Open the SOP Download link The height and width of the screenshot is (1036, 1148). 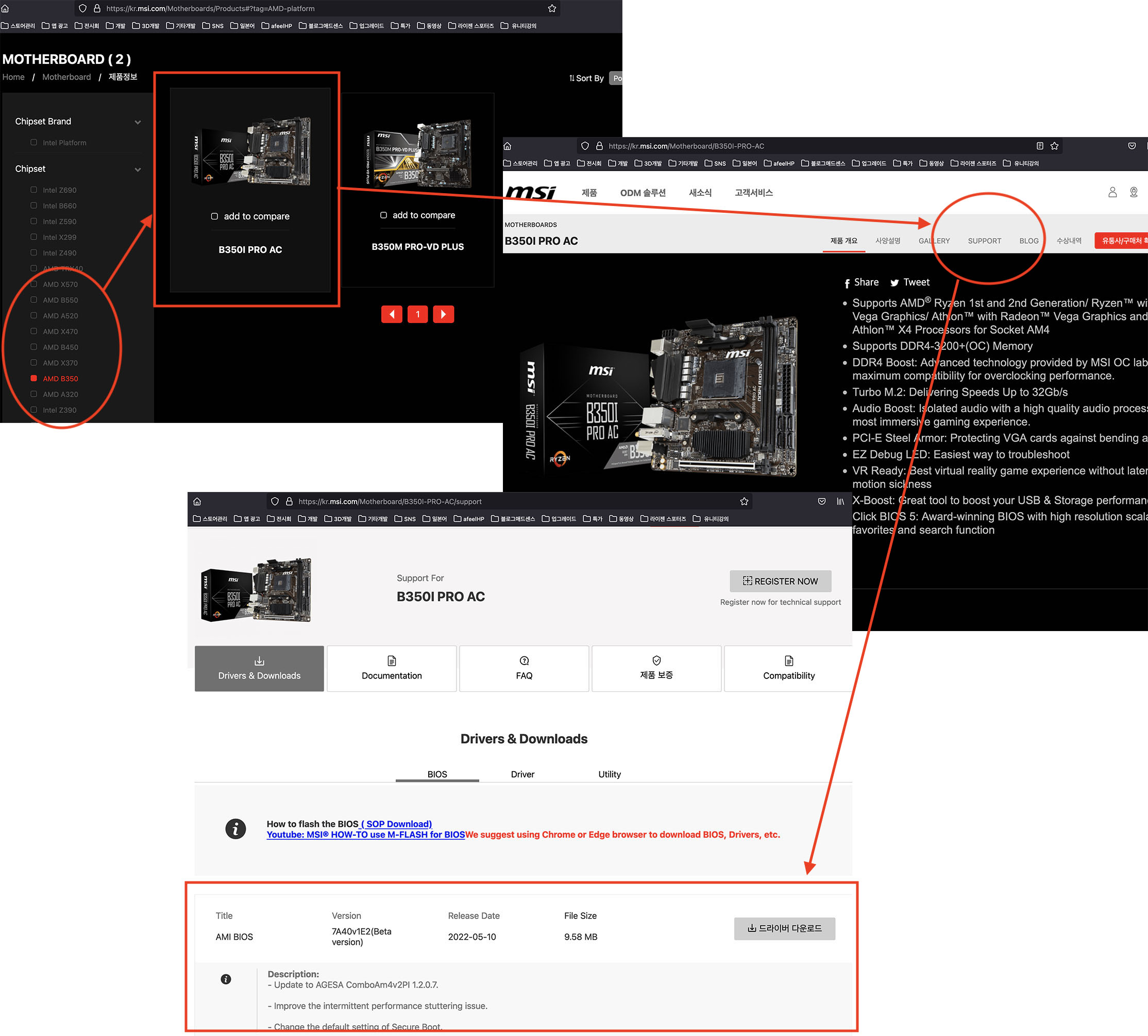[396, 824]
